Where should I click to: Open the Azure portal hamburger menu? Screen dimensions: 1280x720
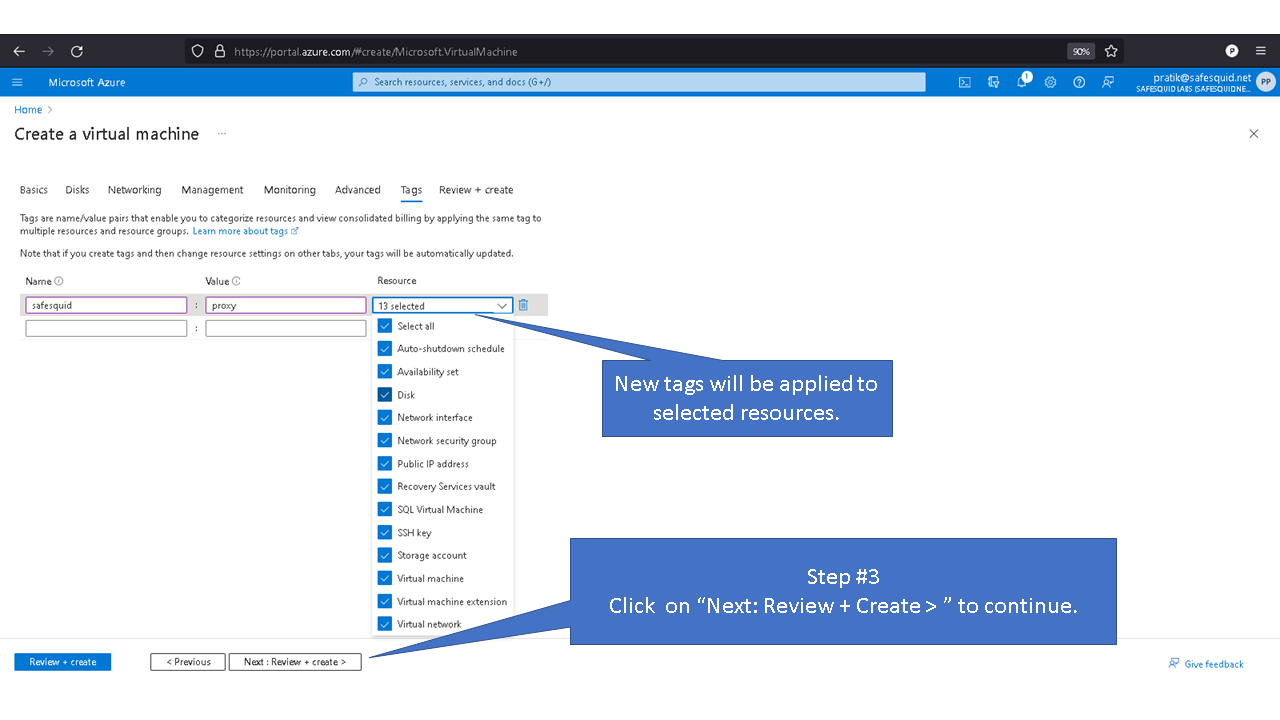coord(17,82)
